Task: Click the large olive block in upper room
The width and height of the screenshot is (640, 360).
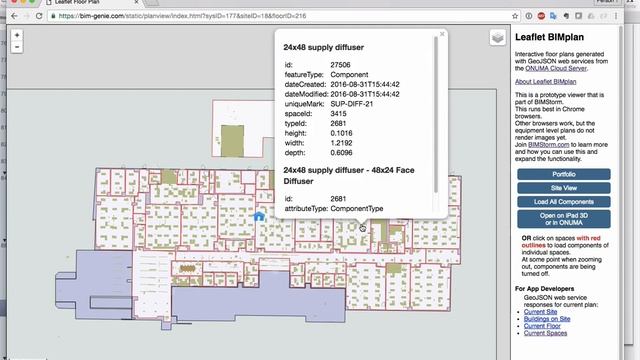Action: click(x=232, y=141)
